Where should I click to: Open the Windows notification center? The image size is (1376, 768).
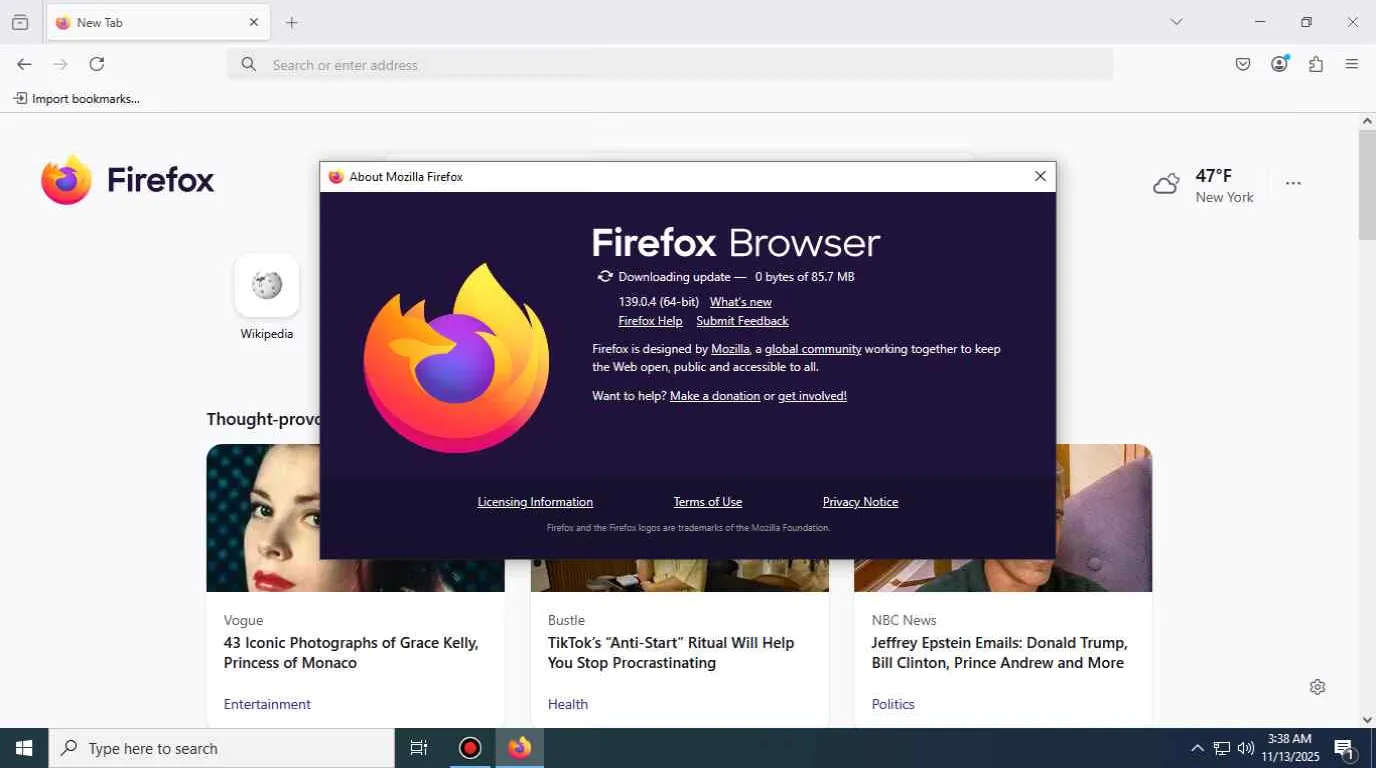pyautogui.click(x=1345, y=748)
